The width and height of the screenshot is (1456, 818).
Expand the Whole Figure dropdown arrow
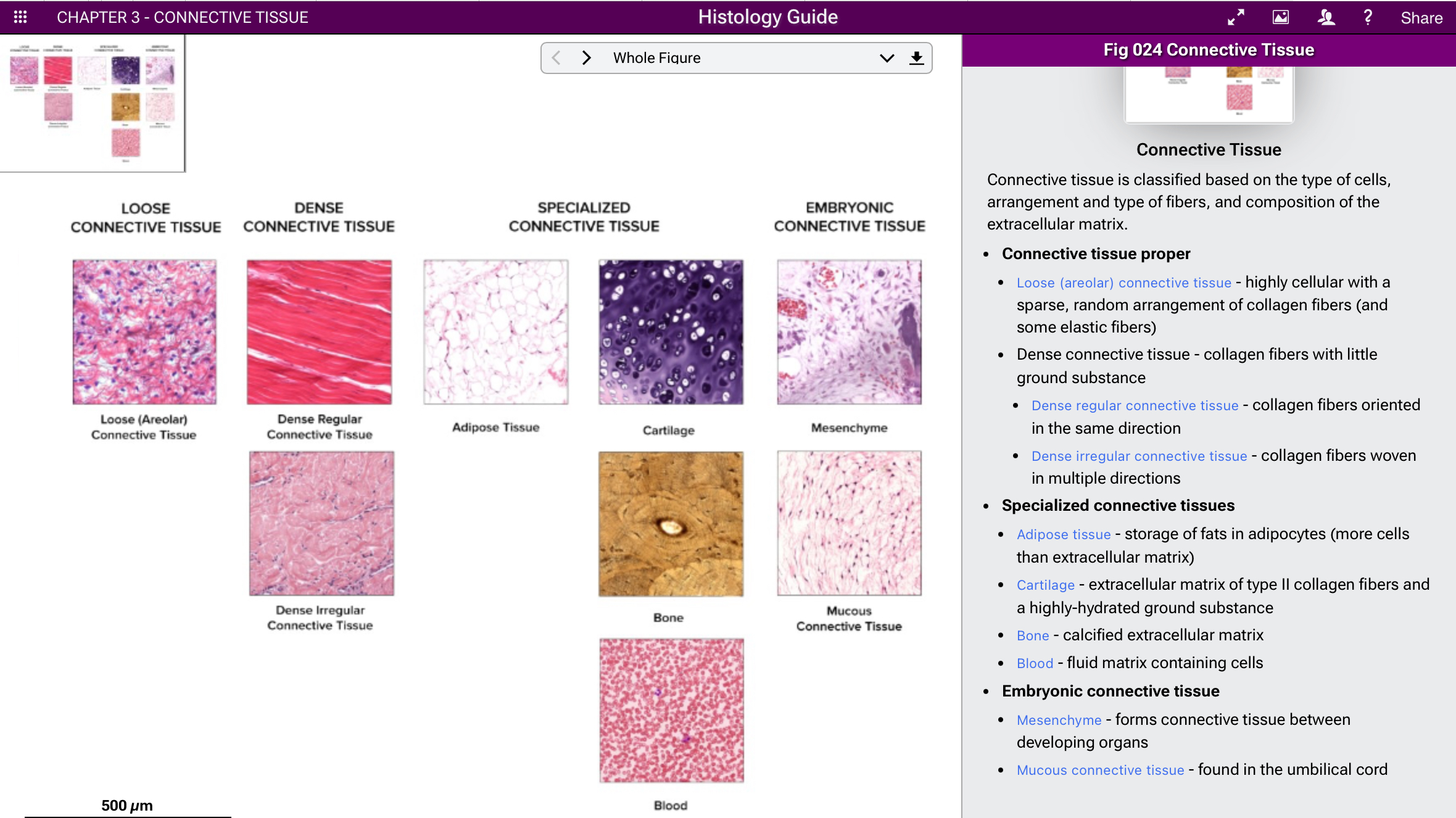tap(887, 58)
